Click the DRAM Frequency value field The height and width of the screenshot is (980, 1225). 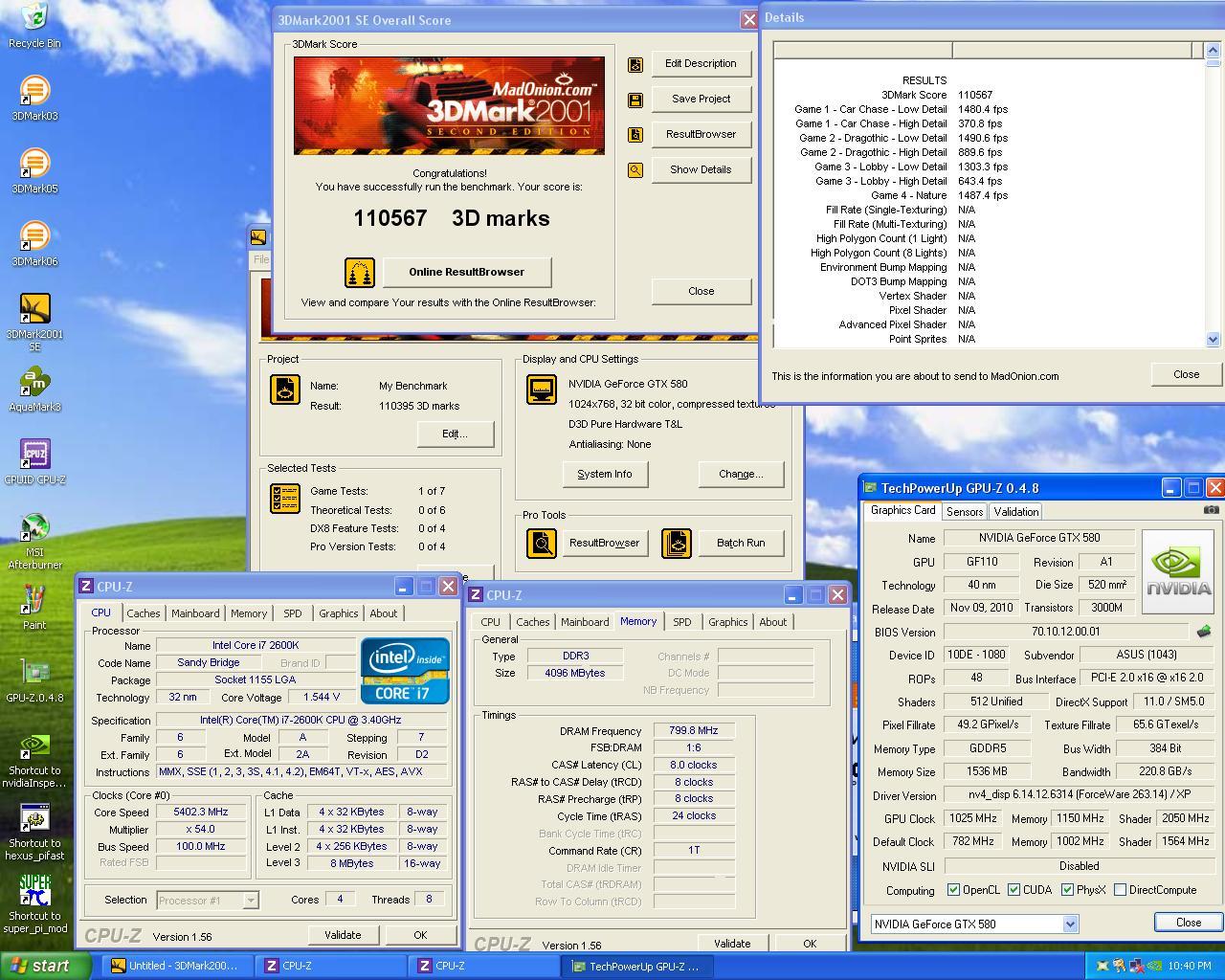(694, 731)
